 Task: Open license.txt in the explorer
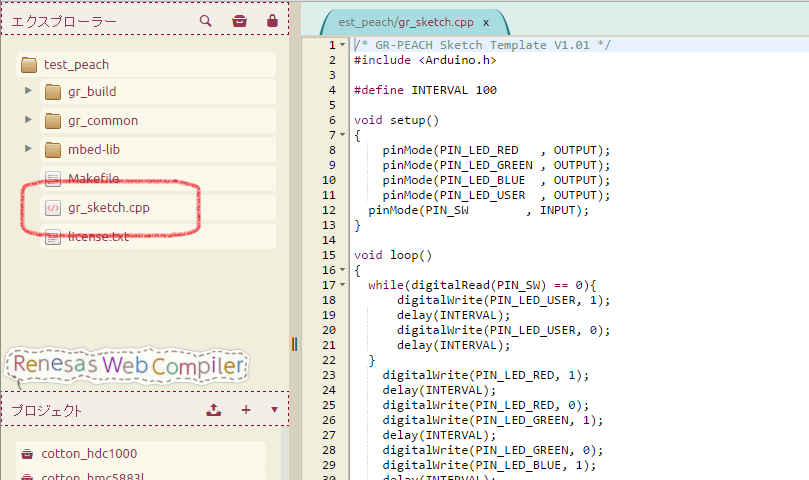coord(98,237)
